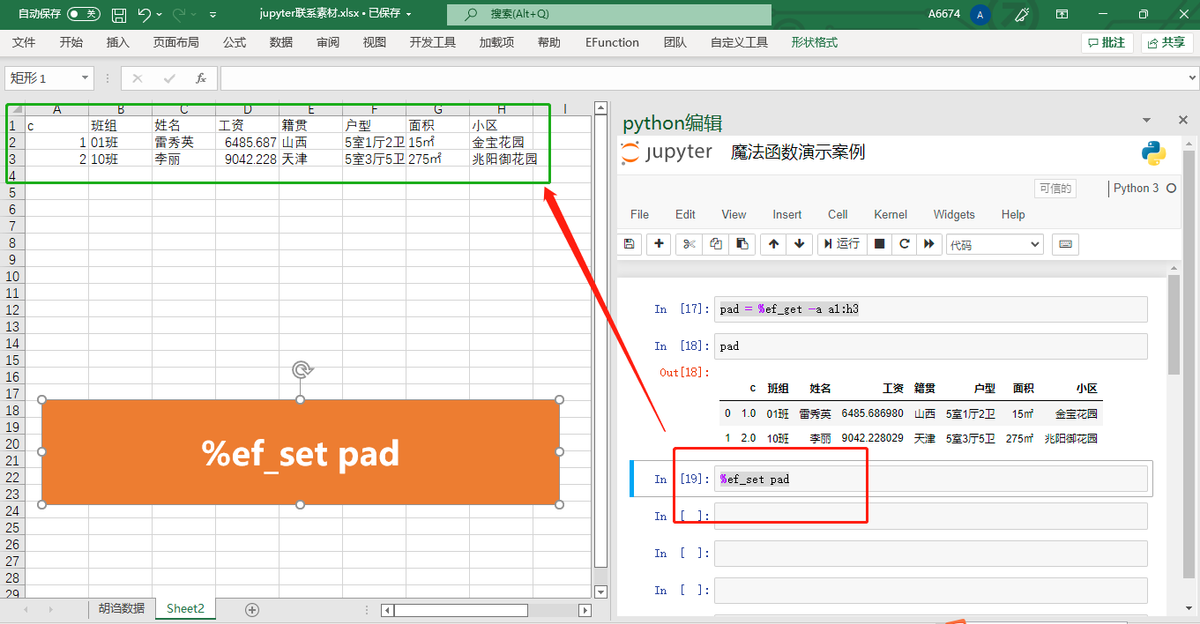This screenshot has height=624, width=1200.
Task: Expand the formula bar with chevron
Action: 1190,78
